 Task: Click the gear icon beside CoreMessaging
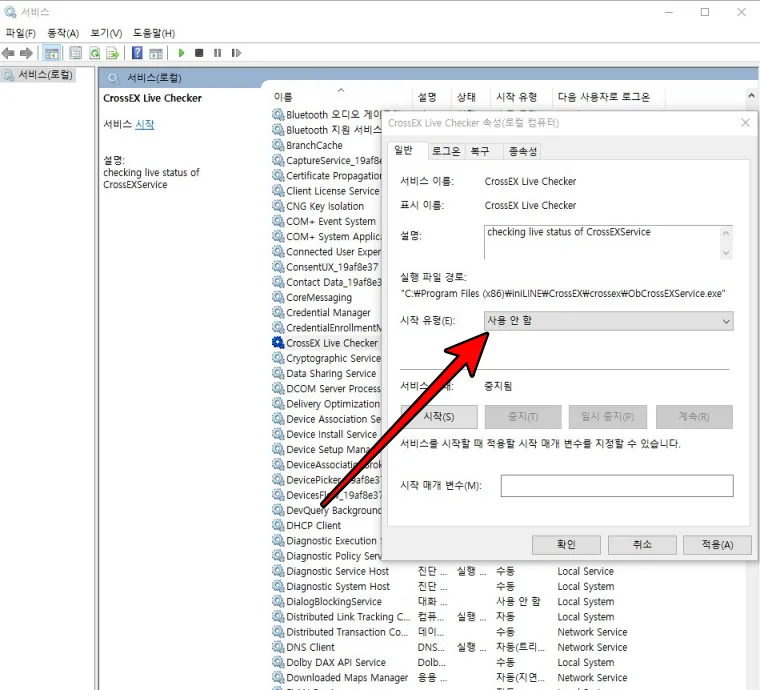pos(278,297)
